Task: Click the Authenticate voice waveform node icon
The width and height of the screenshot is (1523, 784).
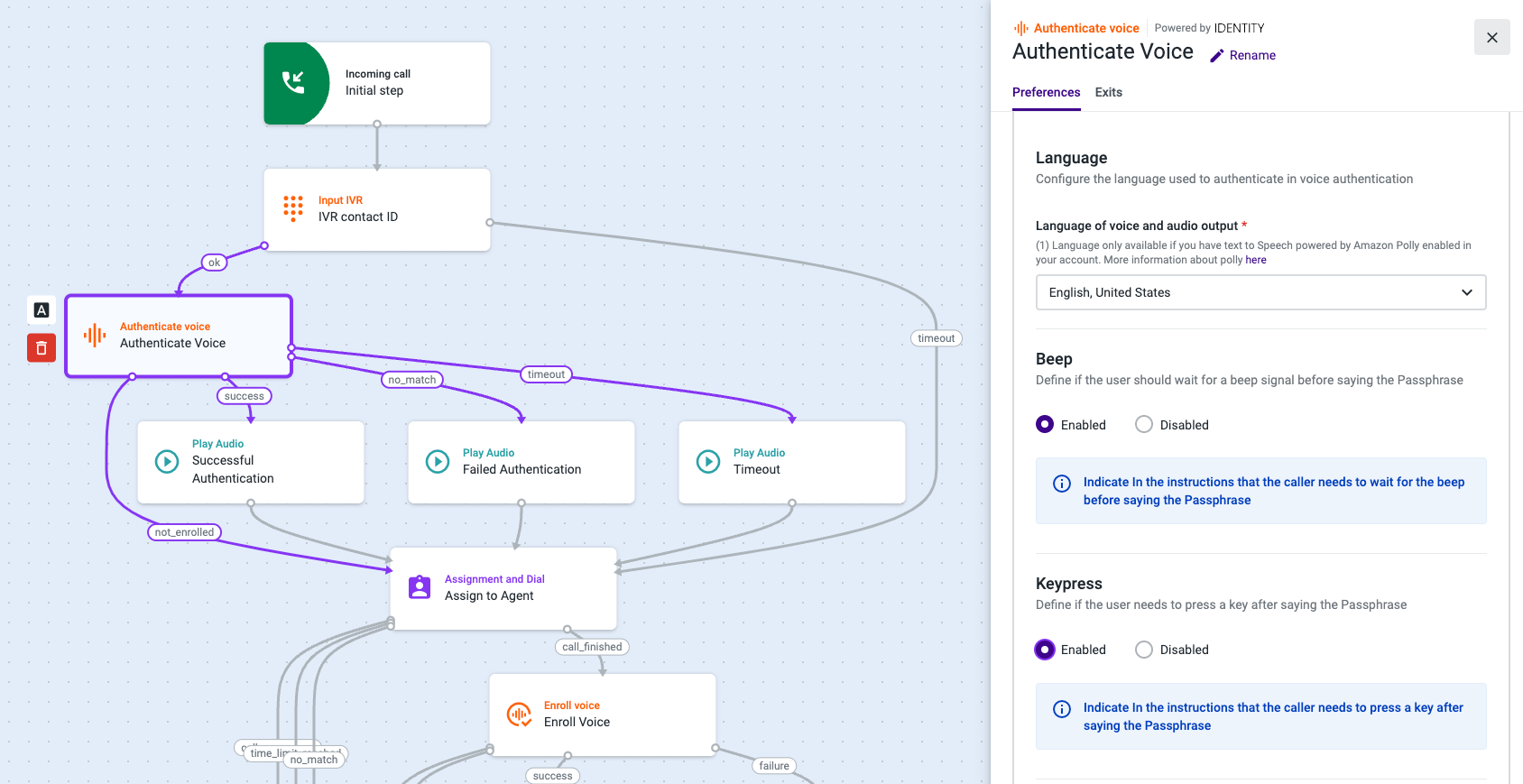Action: pyautogui.click(x=95, y=336)
